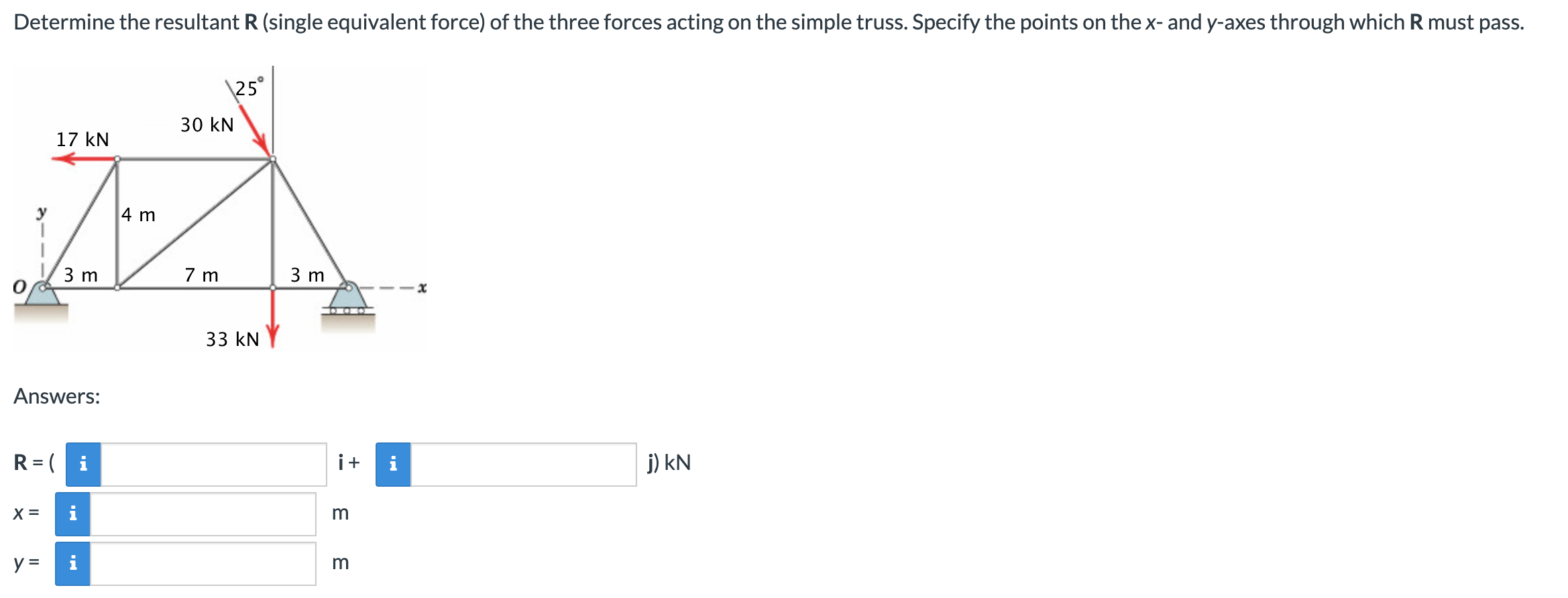This screenshot has width=1568, height=598.
Task: Click the info icon beside the x field
Action: [x=74, y=513]
